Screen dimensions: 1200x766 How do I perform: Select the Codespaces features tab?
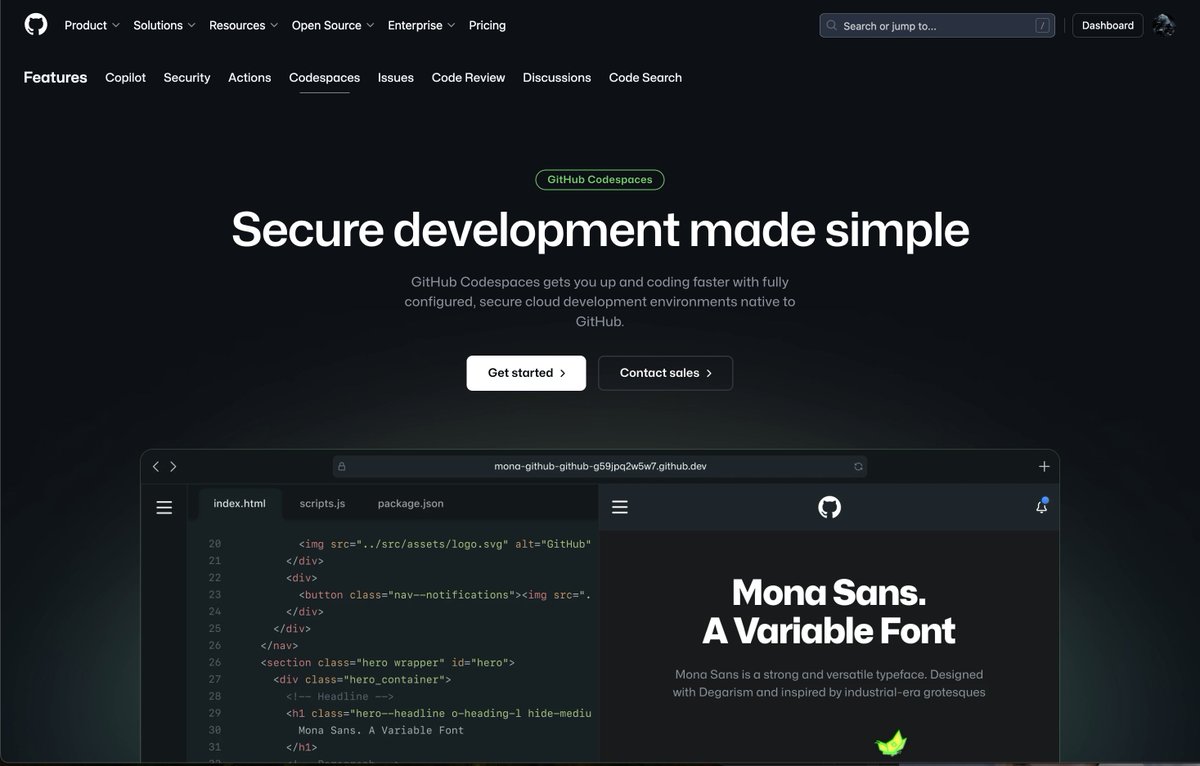pyautogui.click(x=324, y=77)
